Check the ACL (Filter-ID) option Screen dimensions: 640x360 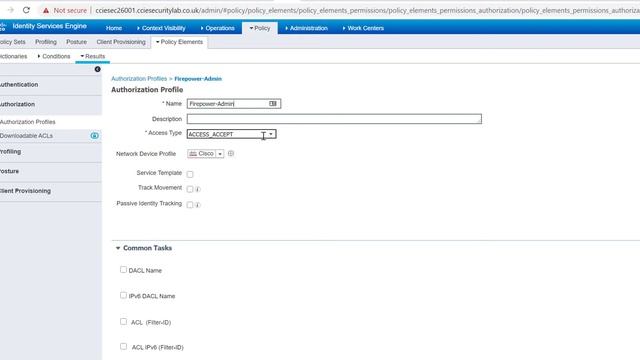pyautogui.click(x=123, y=322)
